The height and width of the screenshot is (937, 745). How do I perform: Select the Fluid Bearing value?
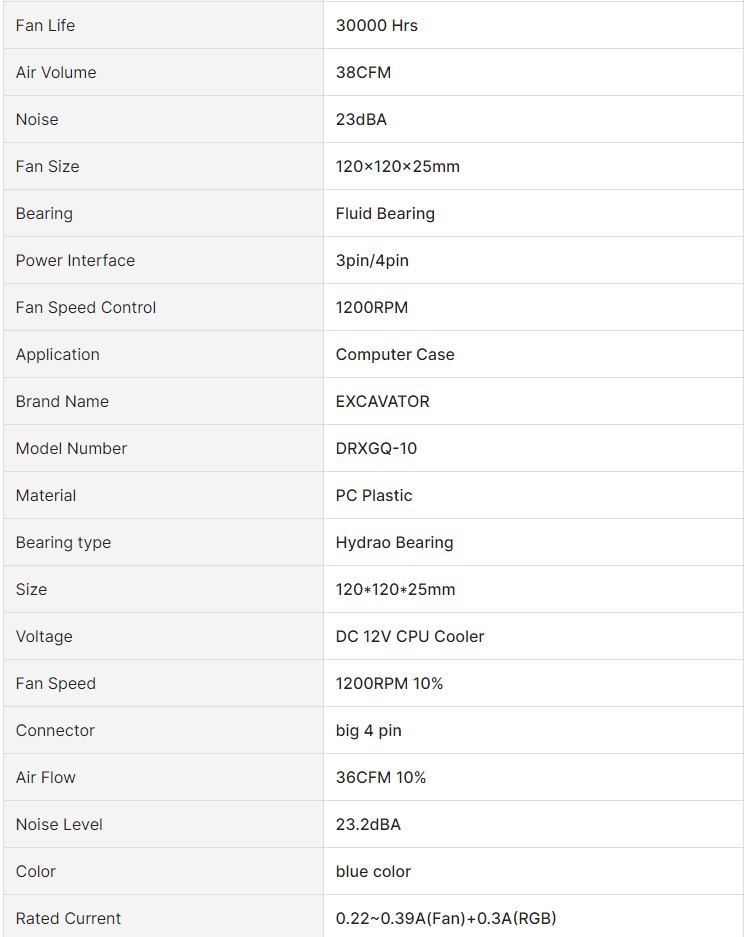pos(385,213)
